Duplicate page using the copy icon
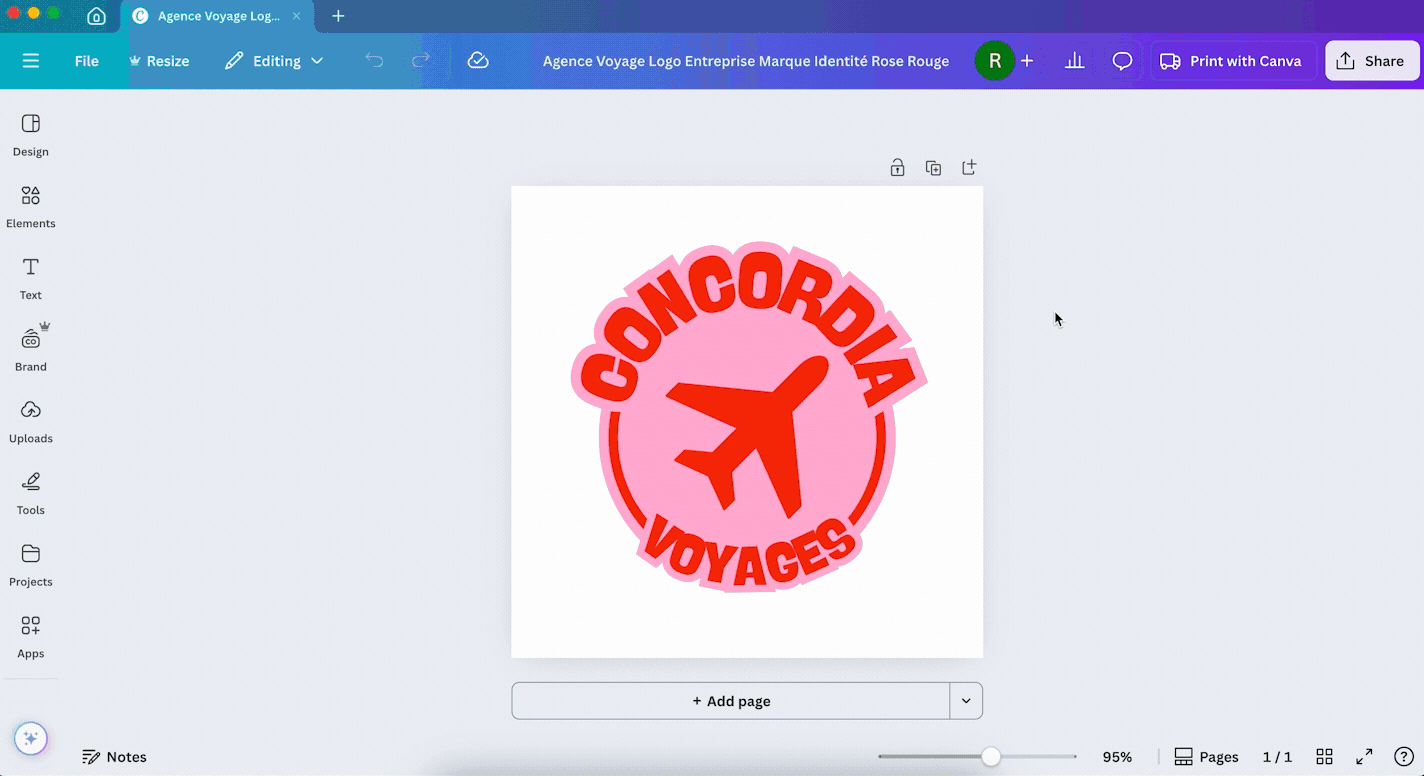 click(933, 168)
